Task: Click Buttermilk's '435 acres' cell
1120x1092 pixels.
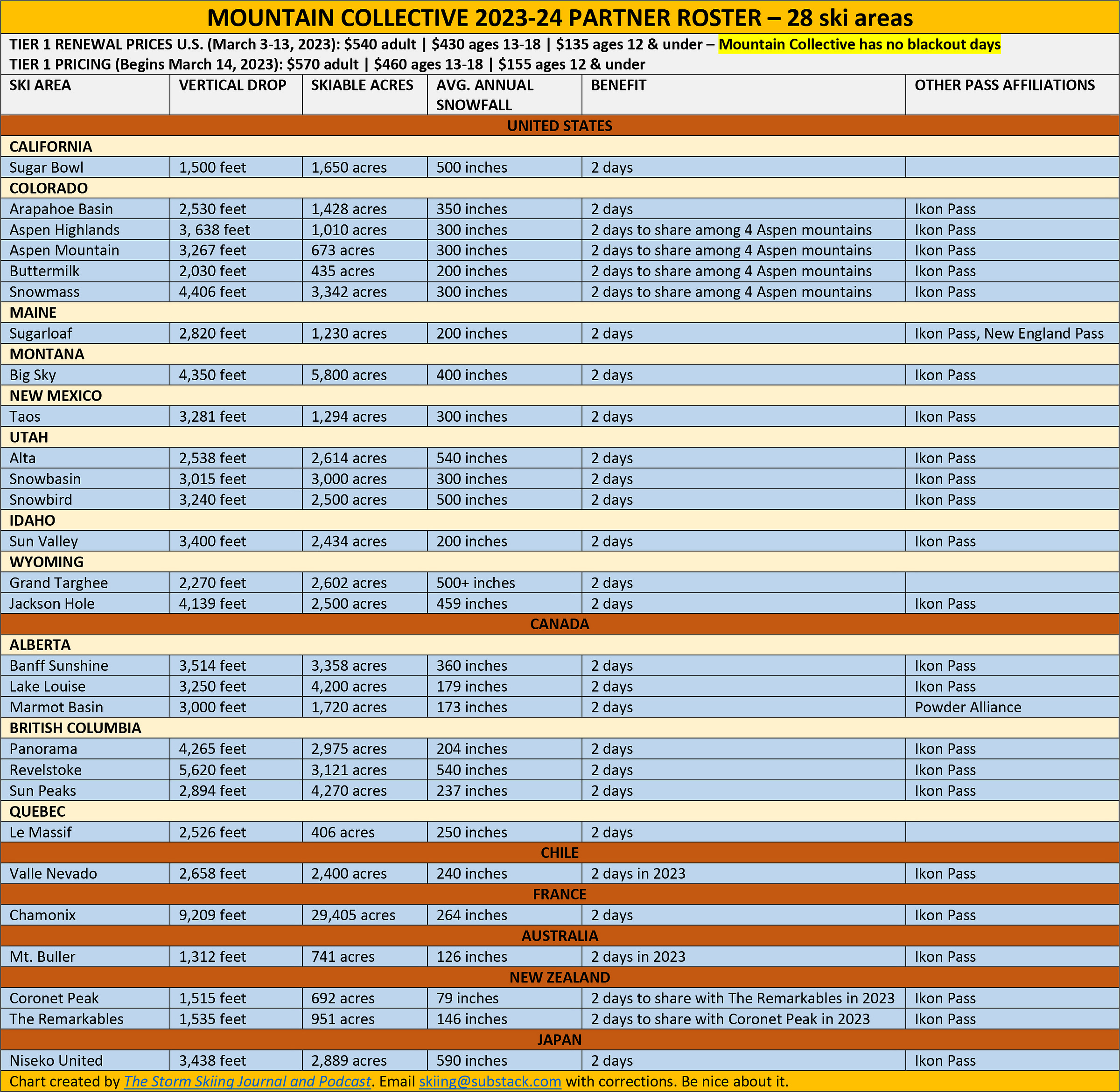Action: tap(365, 271)
